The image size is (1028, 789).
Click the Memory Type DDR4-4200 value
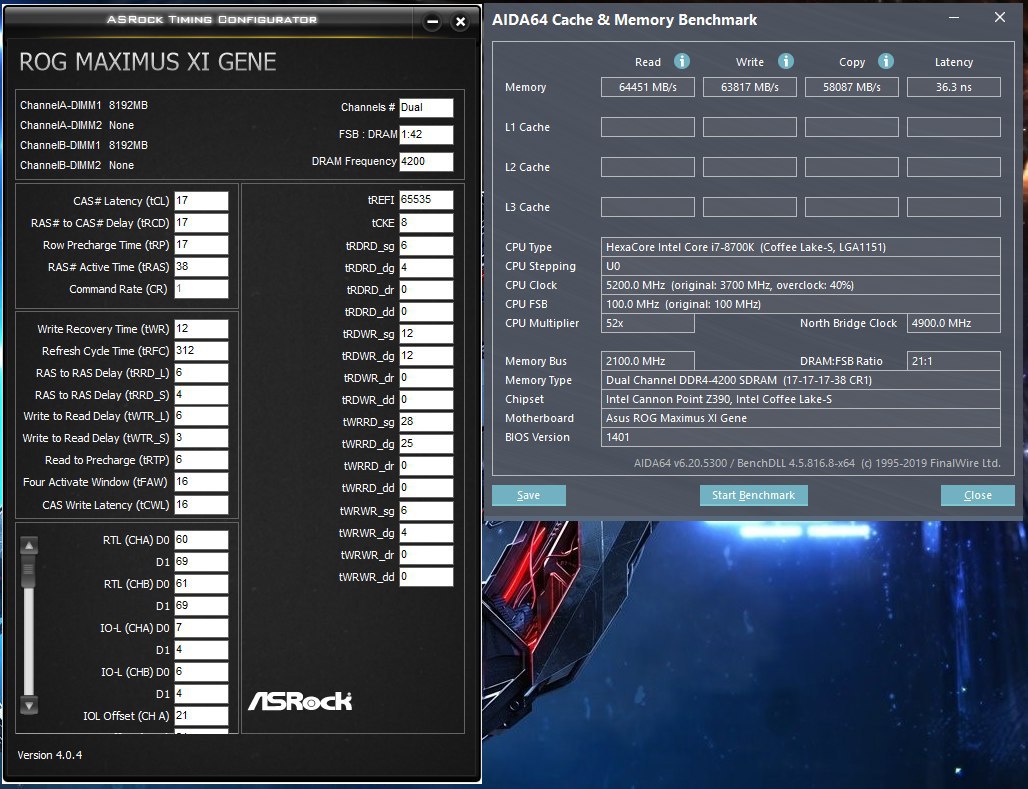tap(801, 380)
